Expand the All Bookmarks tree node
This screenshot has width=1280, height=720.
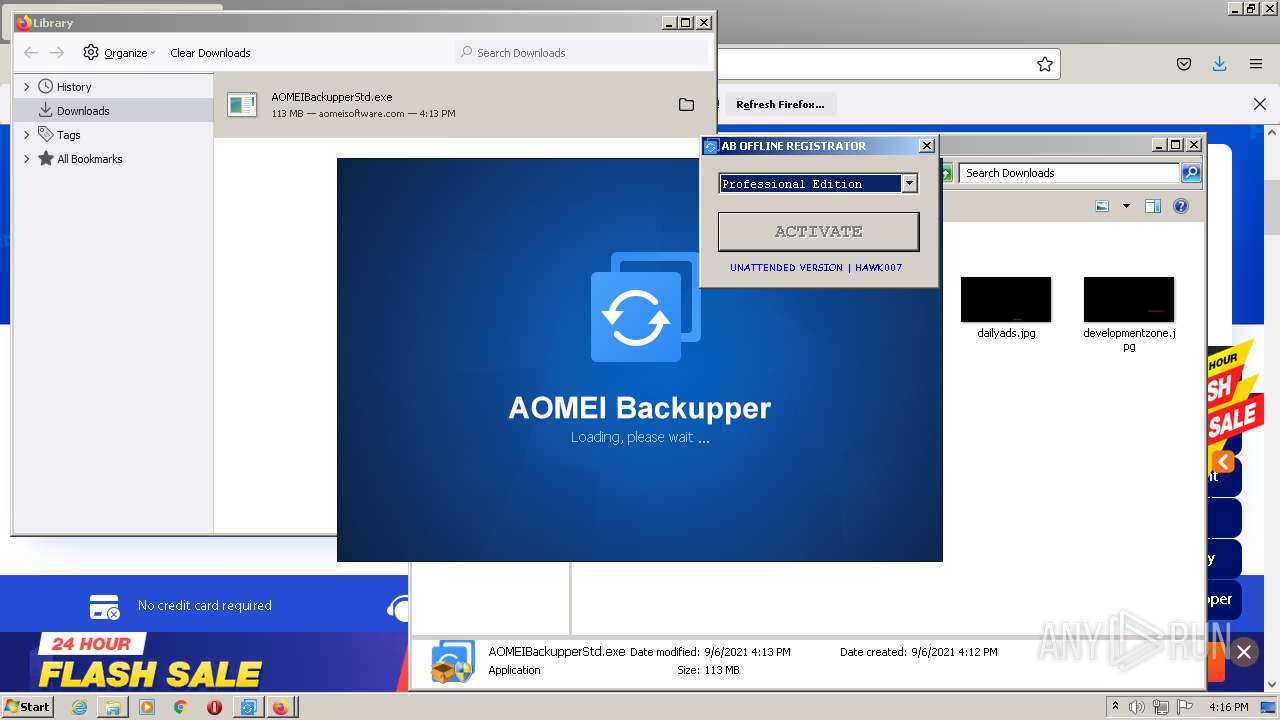[x=27, y=159]
